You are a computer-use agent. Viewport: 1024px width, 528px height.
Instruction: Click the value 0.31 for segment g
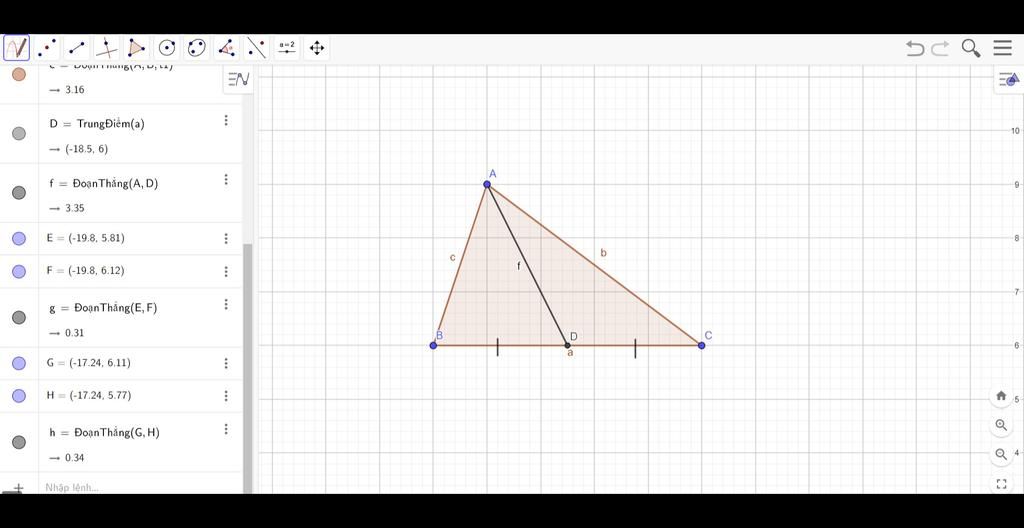[75, 333]
